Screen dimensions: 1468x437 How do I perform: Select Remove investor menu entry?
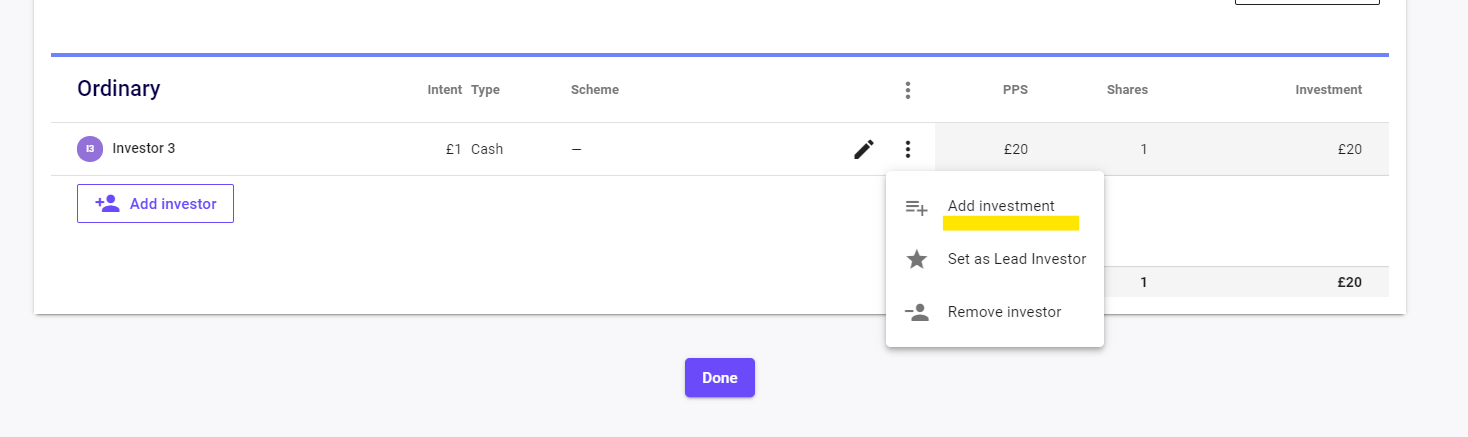(1004, 312)
